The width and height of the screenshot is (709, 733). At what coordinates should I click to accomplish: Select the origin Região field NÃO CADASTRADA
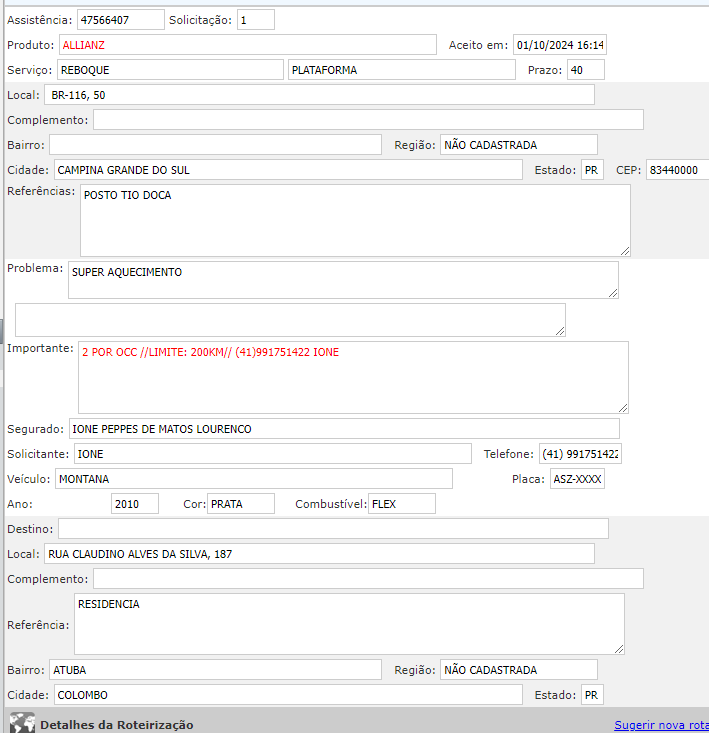(x=519, y=145)
